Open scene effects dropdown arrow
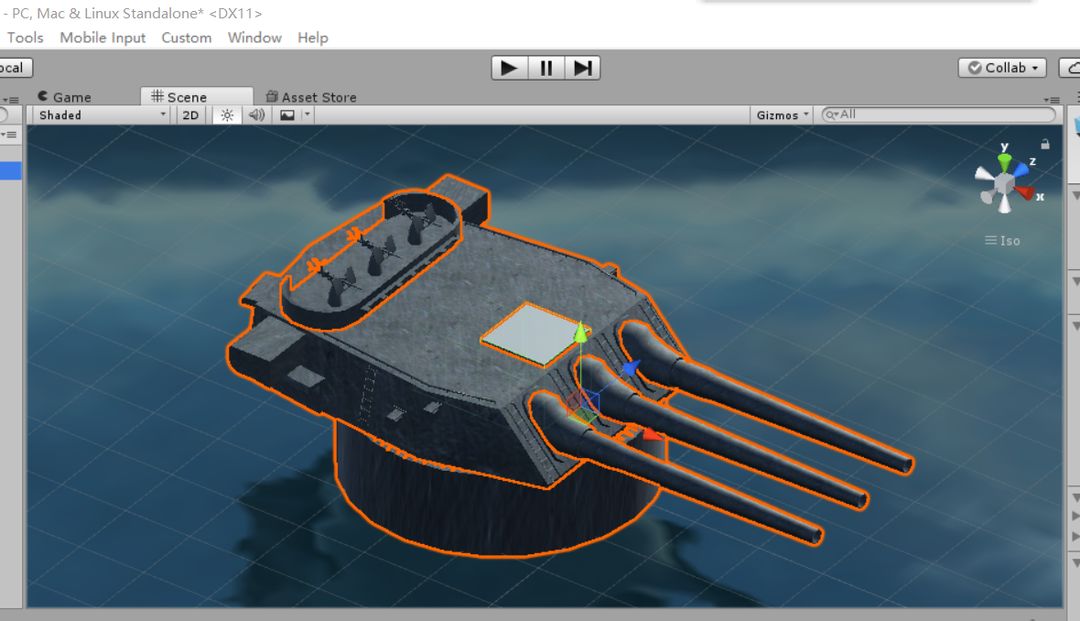Image resolution: width=1080 pixels, height=621 pixels. pos(307,115)
